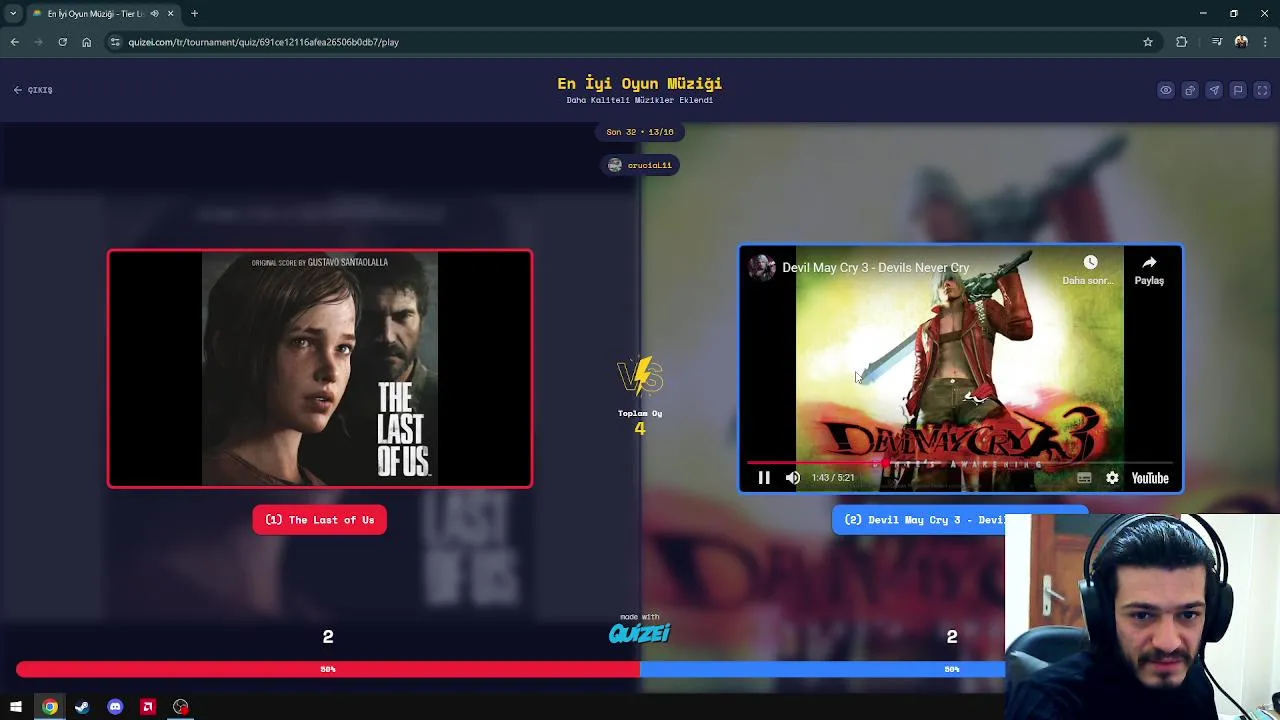Click the blue 50% vote bar
This screenshot has height=720, width=1280.
[x=822, y=669]
